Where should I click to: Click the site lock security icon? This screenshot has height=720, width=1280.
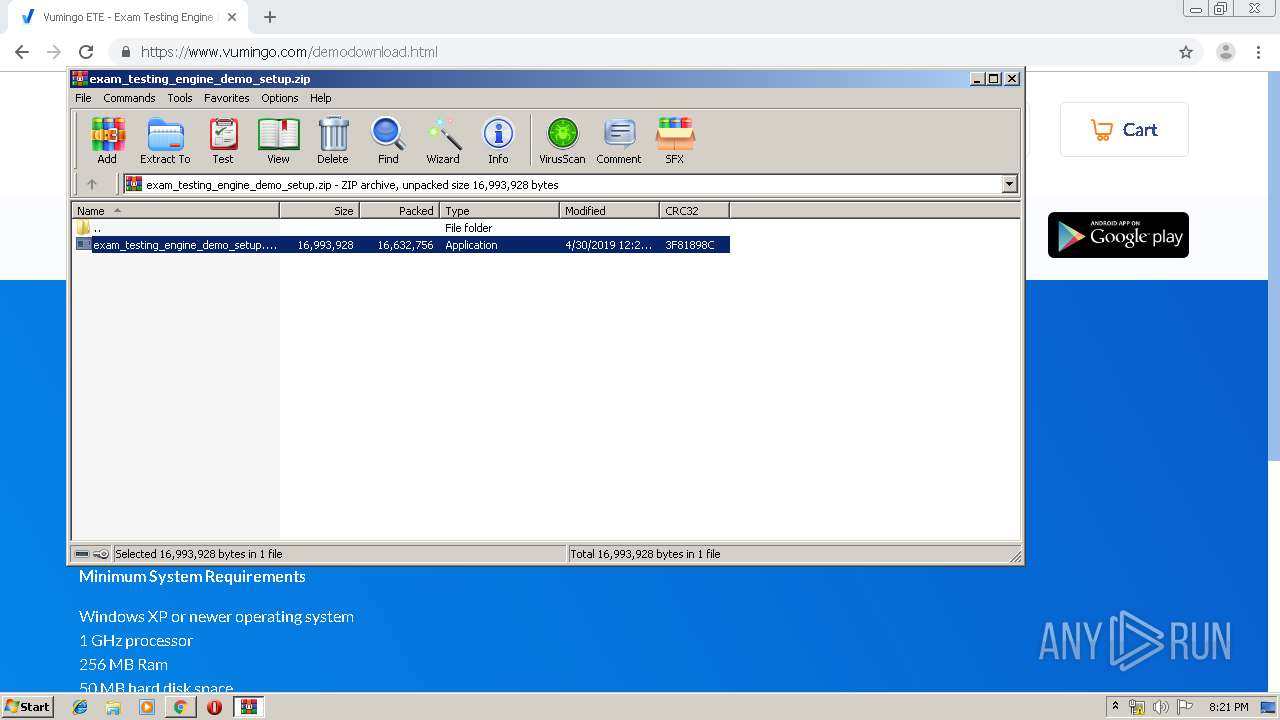pos(126,52)
